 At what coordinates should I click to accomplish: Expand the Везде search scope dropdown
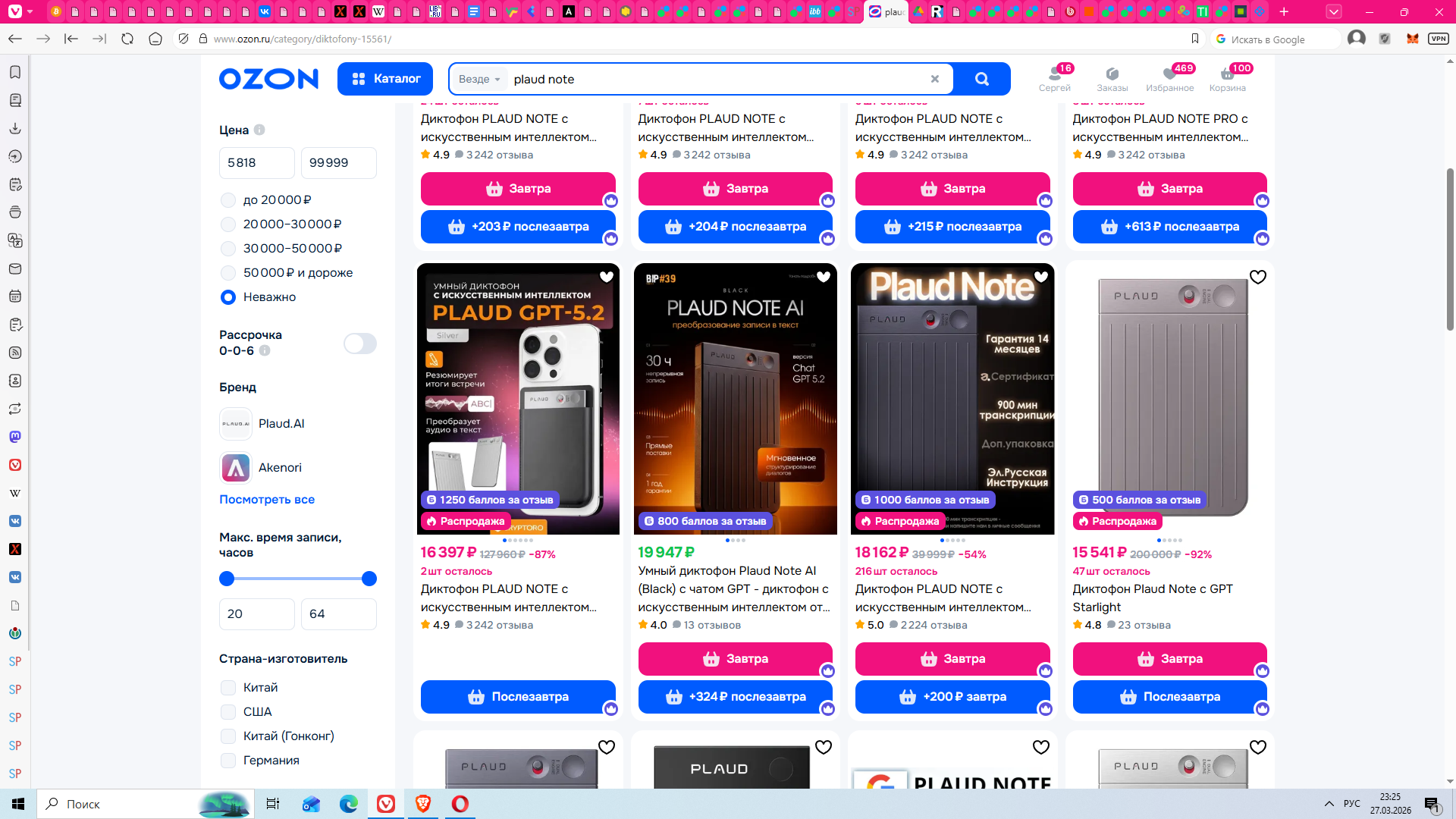479,79
